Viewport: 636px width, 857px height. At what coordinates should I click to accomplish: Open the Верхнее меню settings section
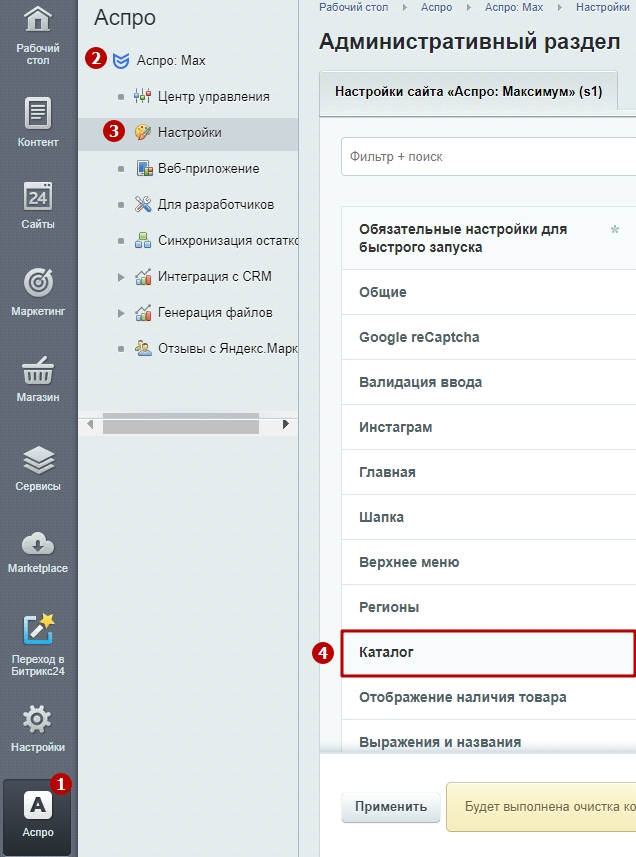coord(488,562)
